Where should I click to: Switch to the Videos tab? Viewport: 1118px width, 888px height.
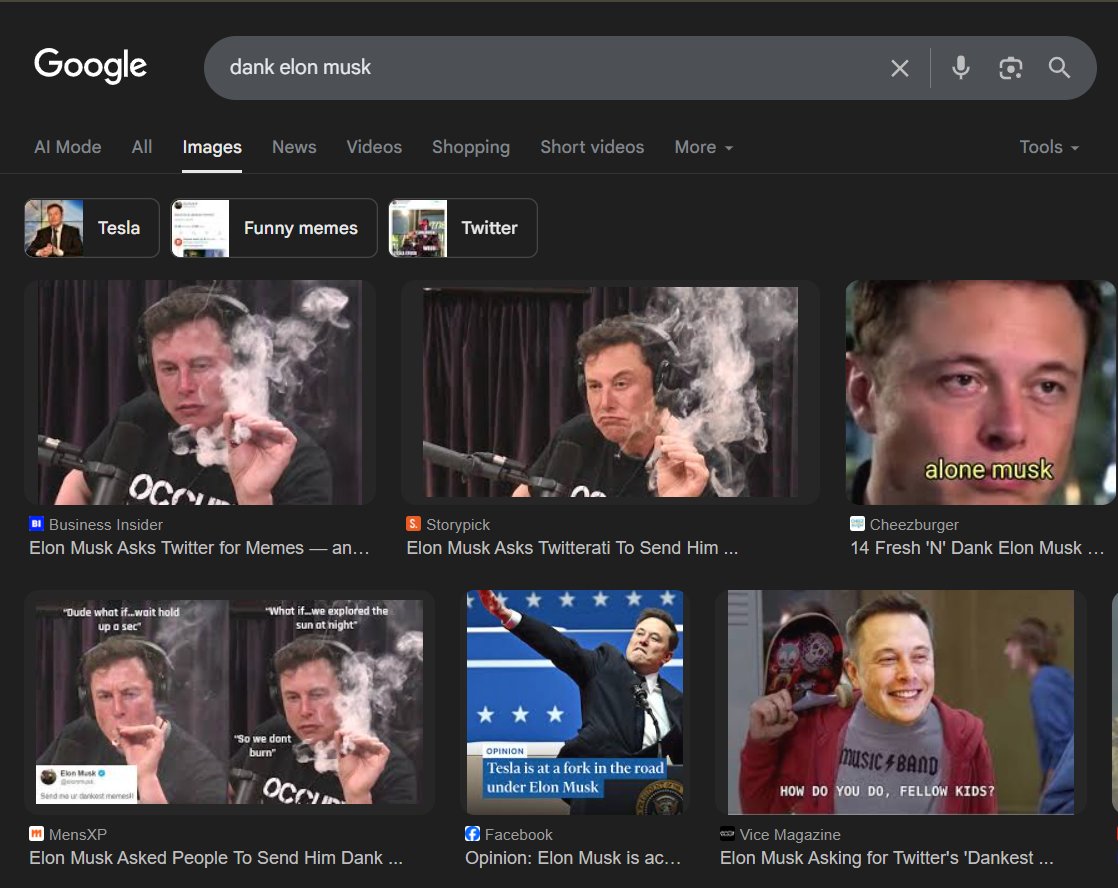tap(374, 147)
